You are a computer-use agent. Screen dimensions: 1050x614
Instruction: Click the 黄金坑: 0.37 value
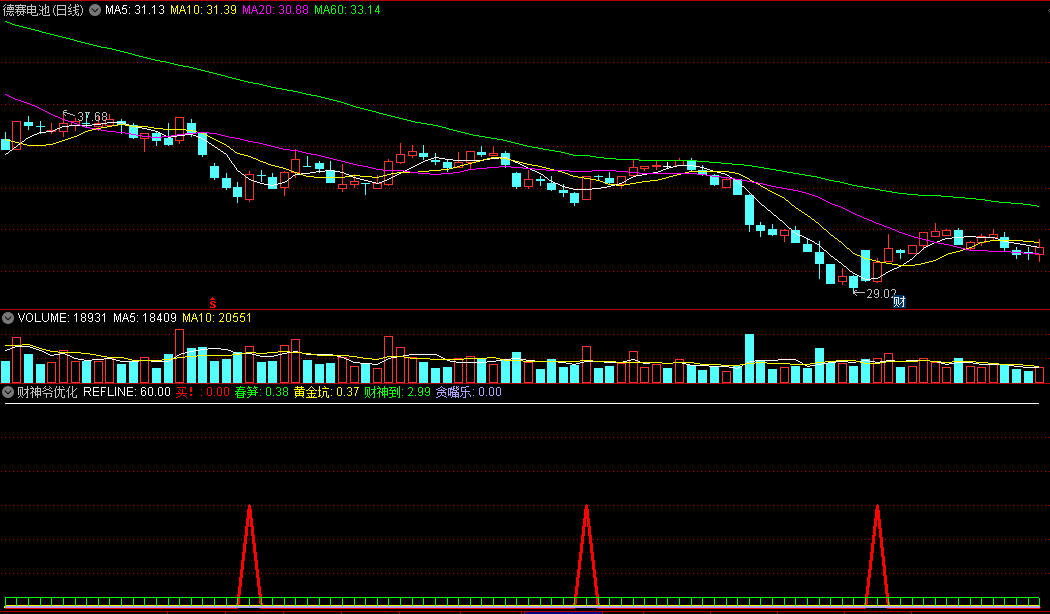tap(327, 392)
